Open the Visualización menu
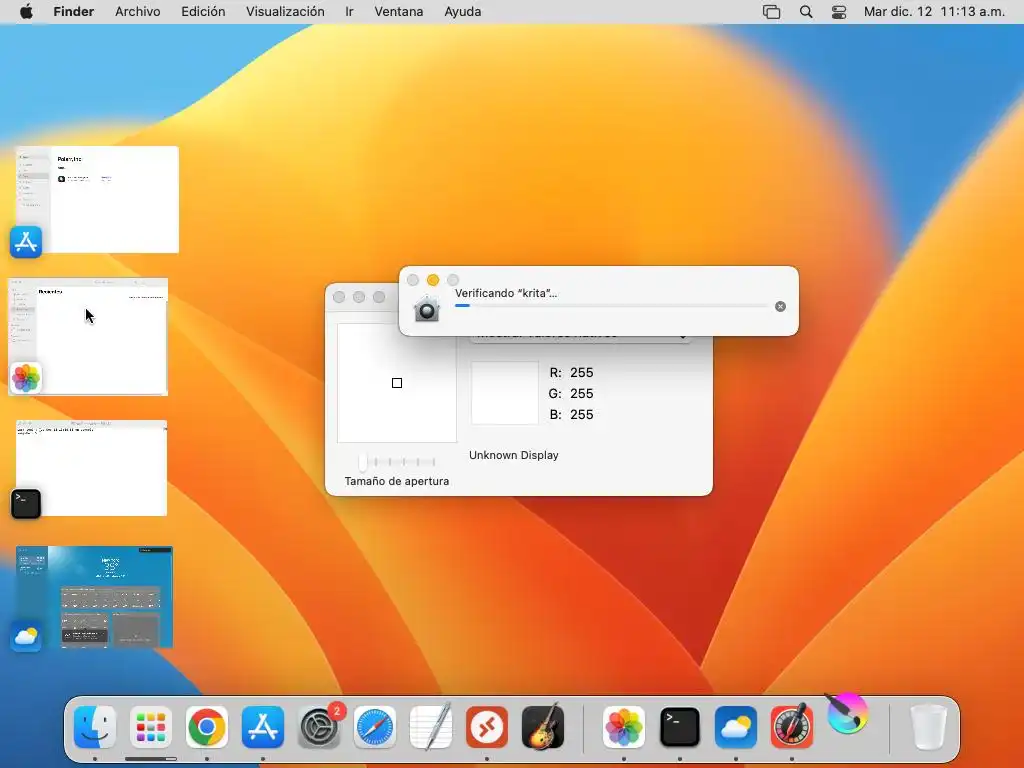 point(285,12)
